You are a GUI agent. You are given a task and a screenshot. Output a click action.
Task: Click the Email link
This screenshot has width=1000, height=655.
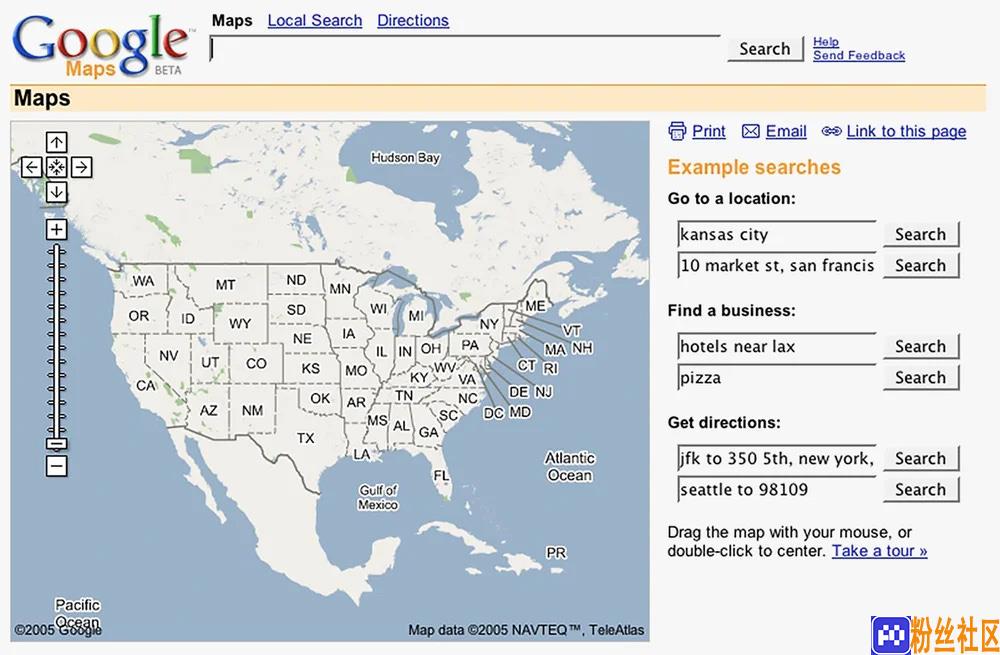786,131
